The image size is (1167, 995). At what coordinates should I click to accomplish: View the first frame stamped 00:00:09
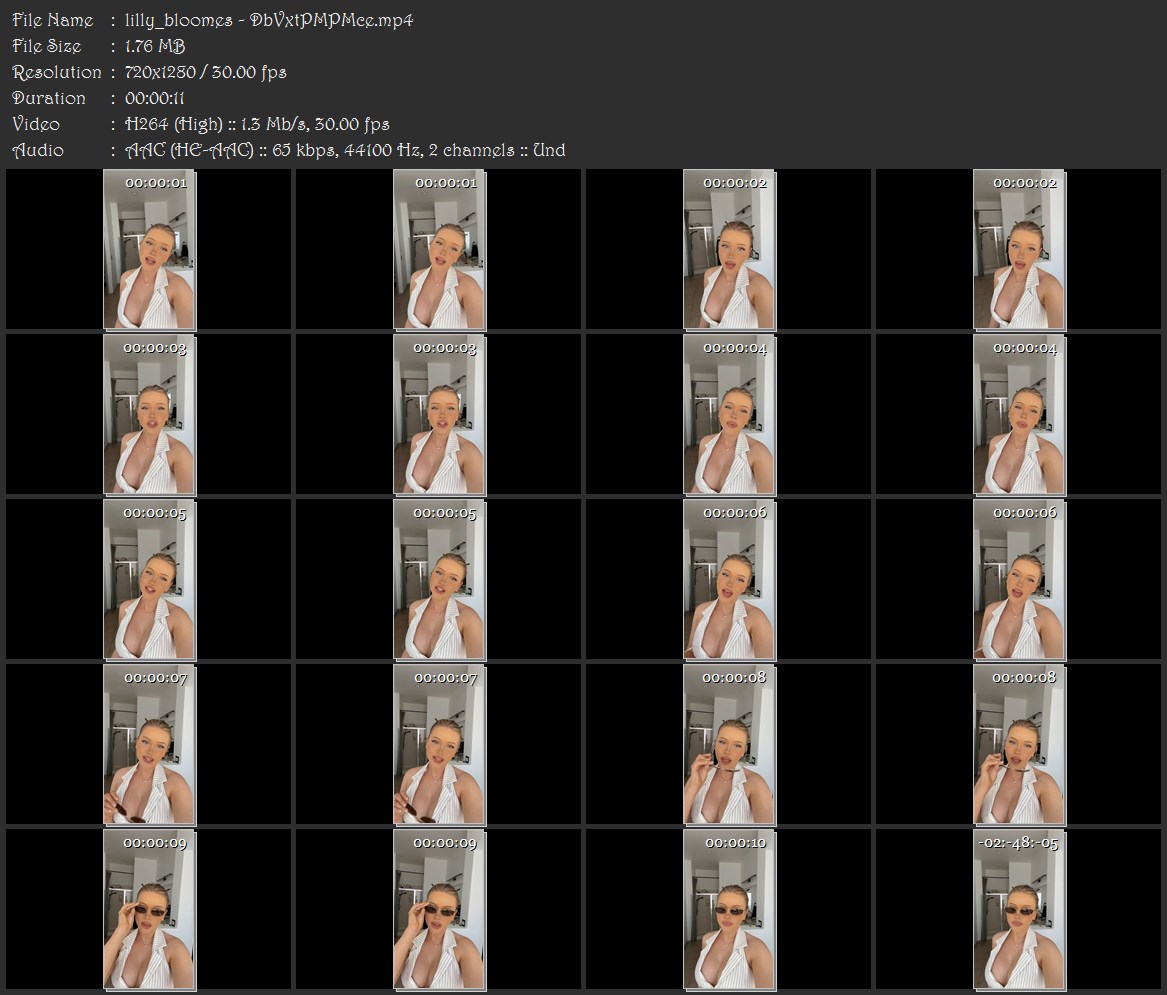coord(149,910)
